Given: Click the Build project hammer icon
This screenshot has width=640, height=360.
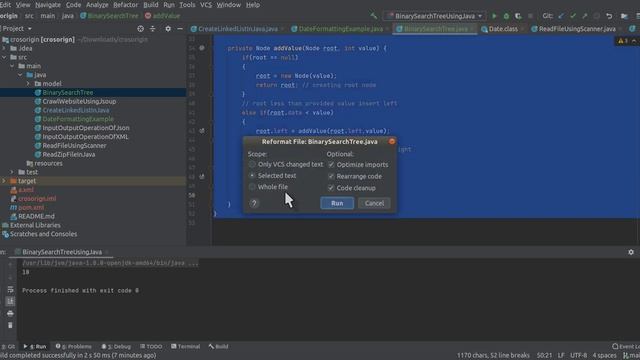Looking at the screenshot, I should pos(373,16).
